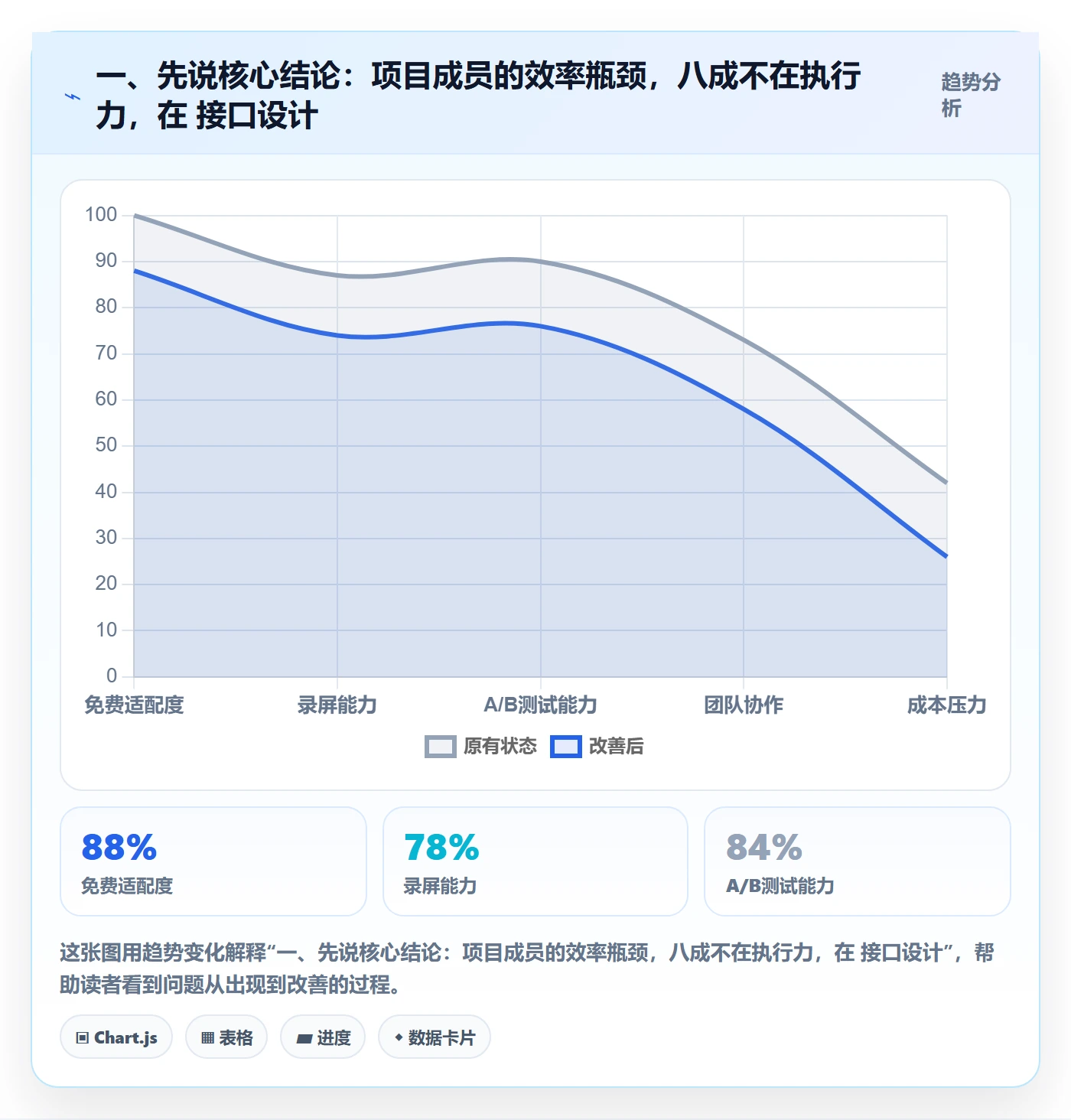Click the 团队协作 x-axis label

(x=744, y=705)
